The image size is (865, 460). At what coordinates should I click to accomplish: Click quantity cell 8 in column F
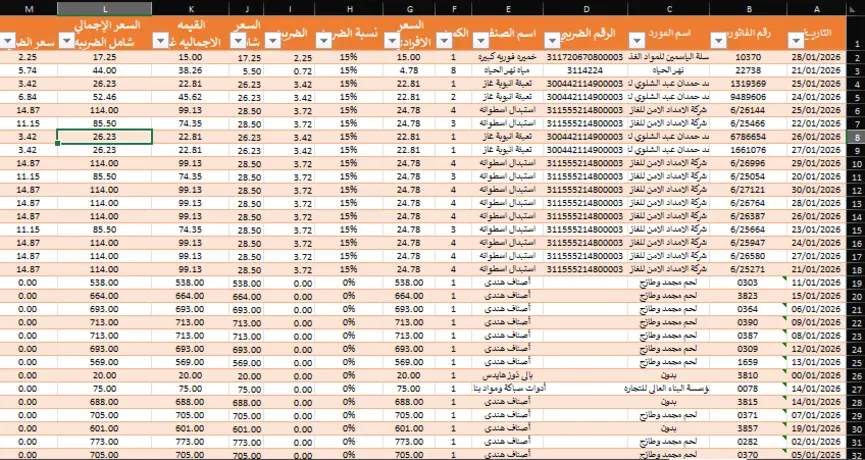pyautogui.click(x=453, y=71)
